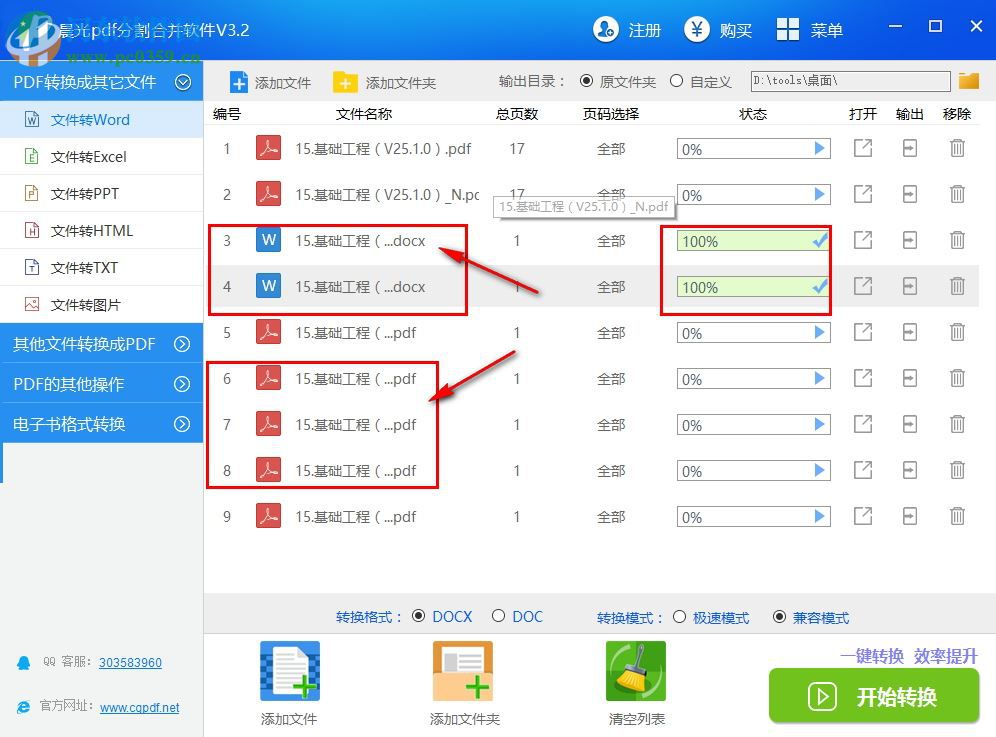The image size is (996, 737).
Task: Click the output directory path field
Action: [x=849, y=81]
